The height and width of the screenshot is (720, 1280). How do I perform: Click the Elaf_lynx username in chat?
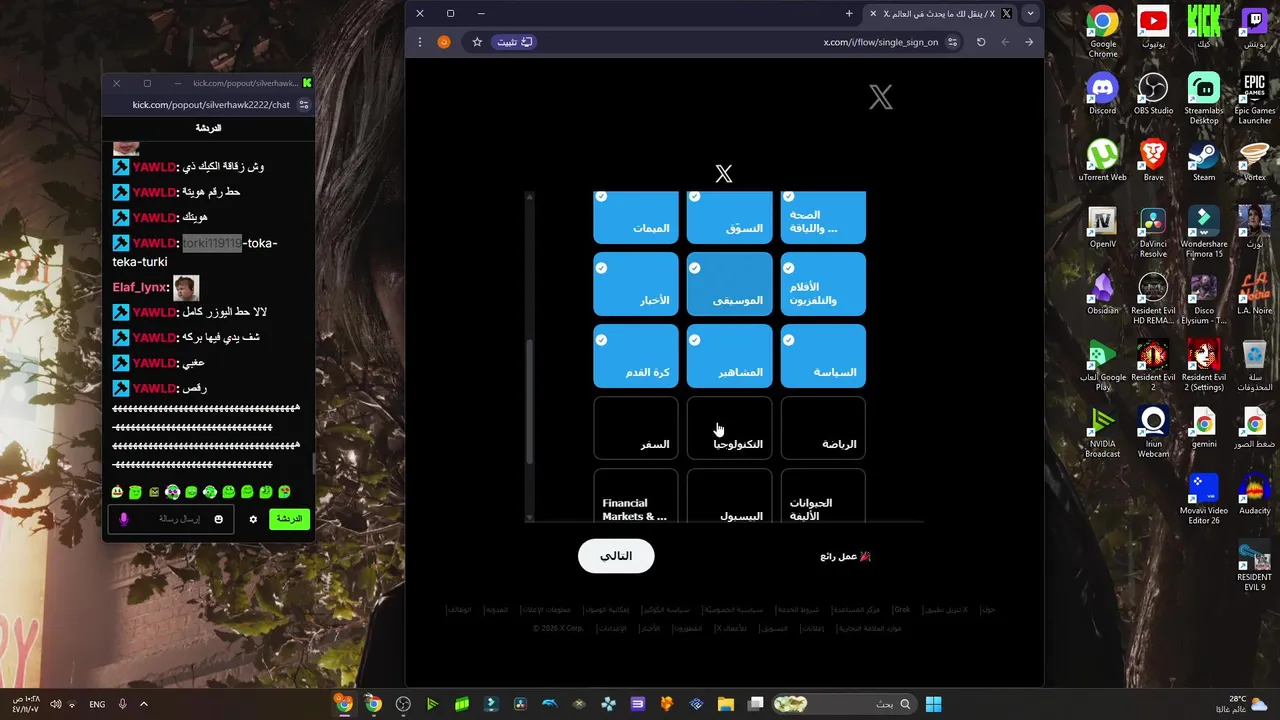click(139, 287)
